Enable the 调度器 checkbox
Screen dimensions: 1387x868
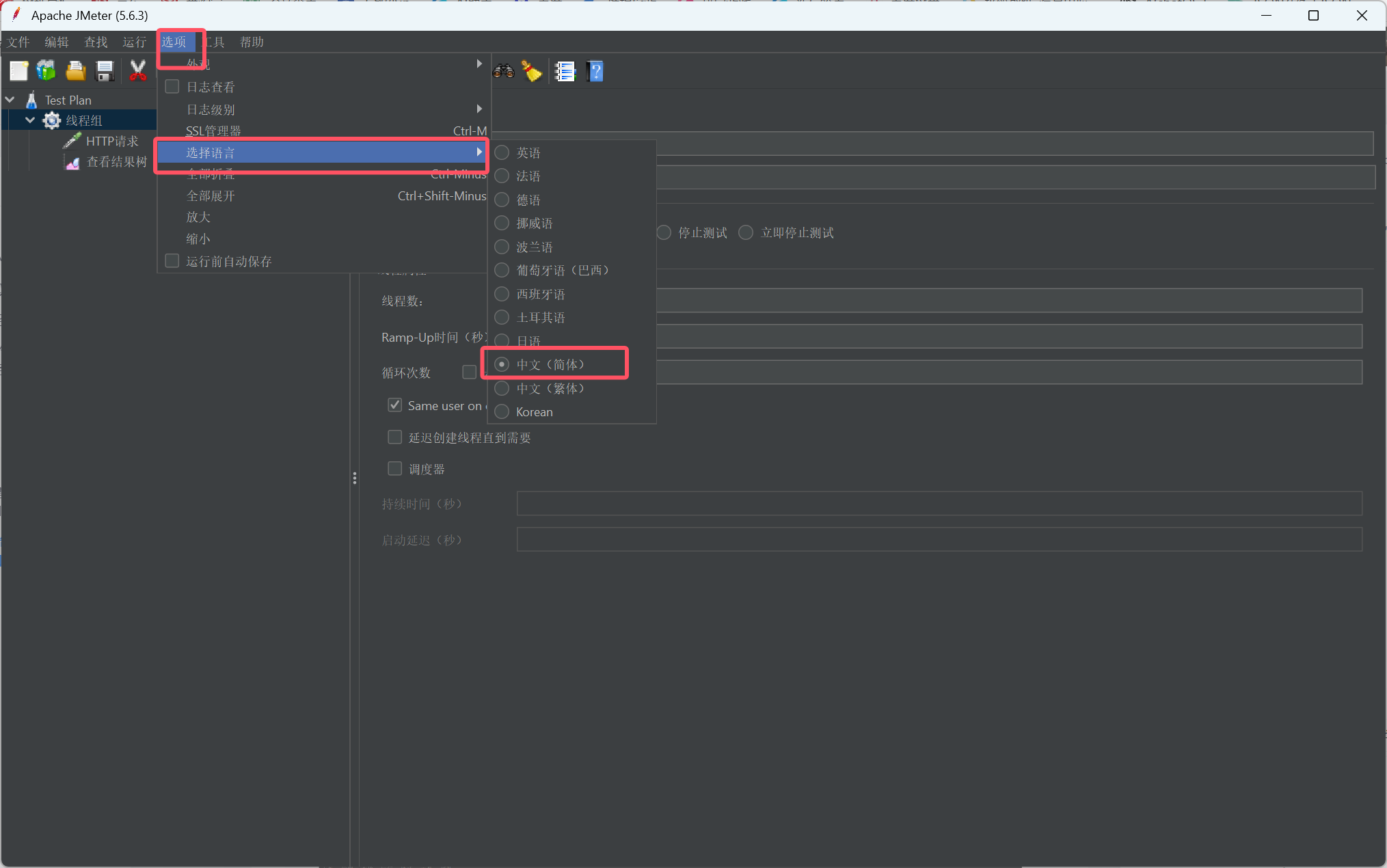click(395, 469)
